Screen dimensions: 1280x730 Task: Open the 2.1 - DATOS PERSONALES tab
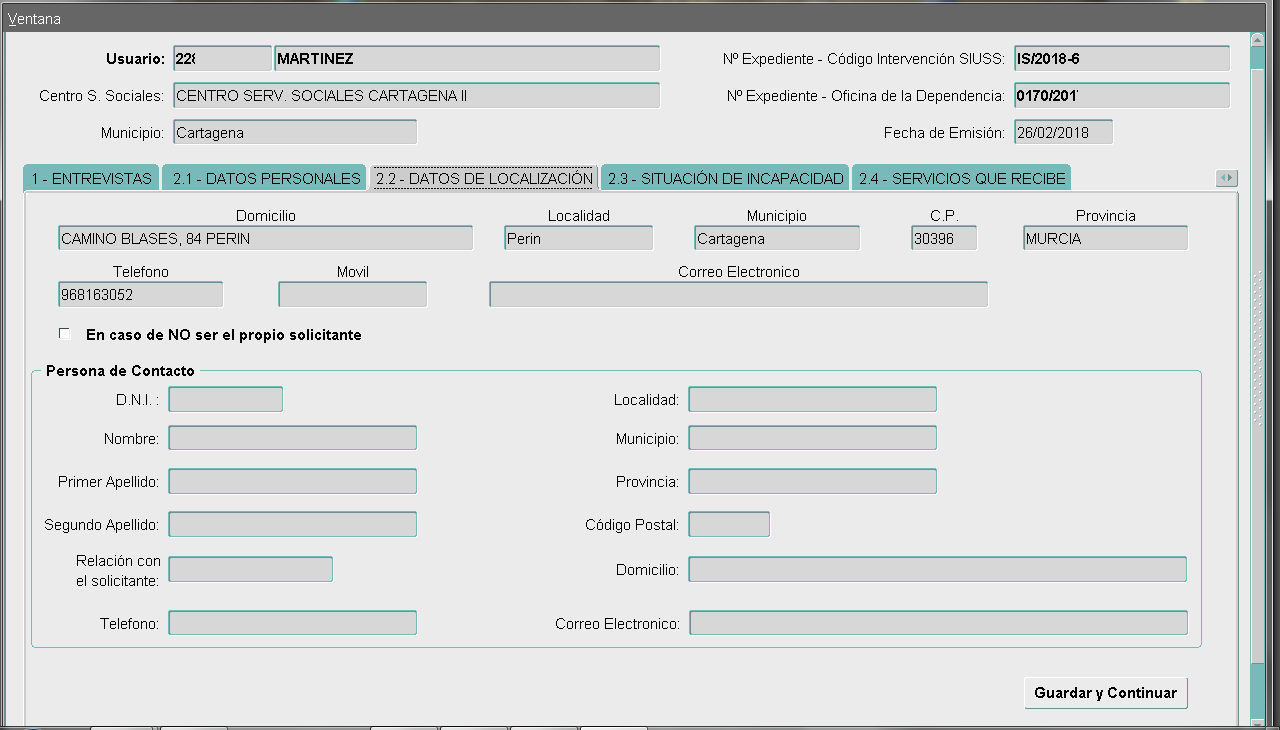pos(265,179)
